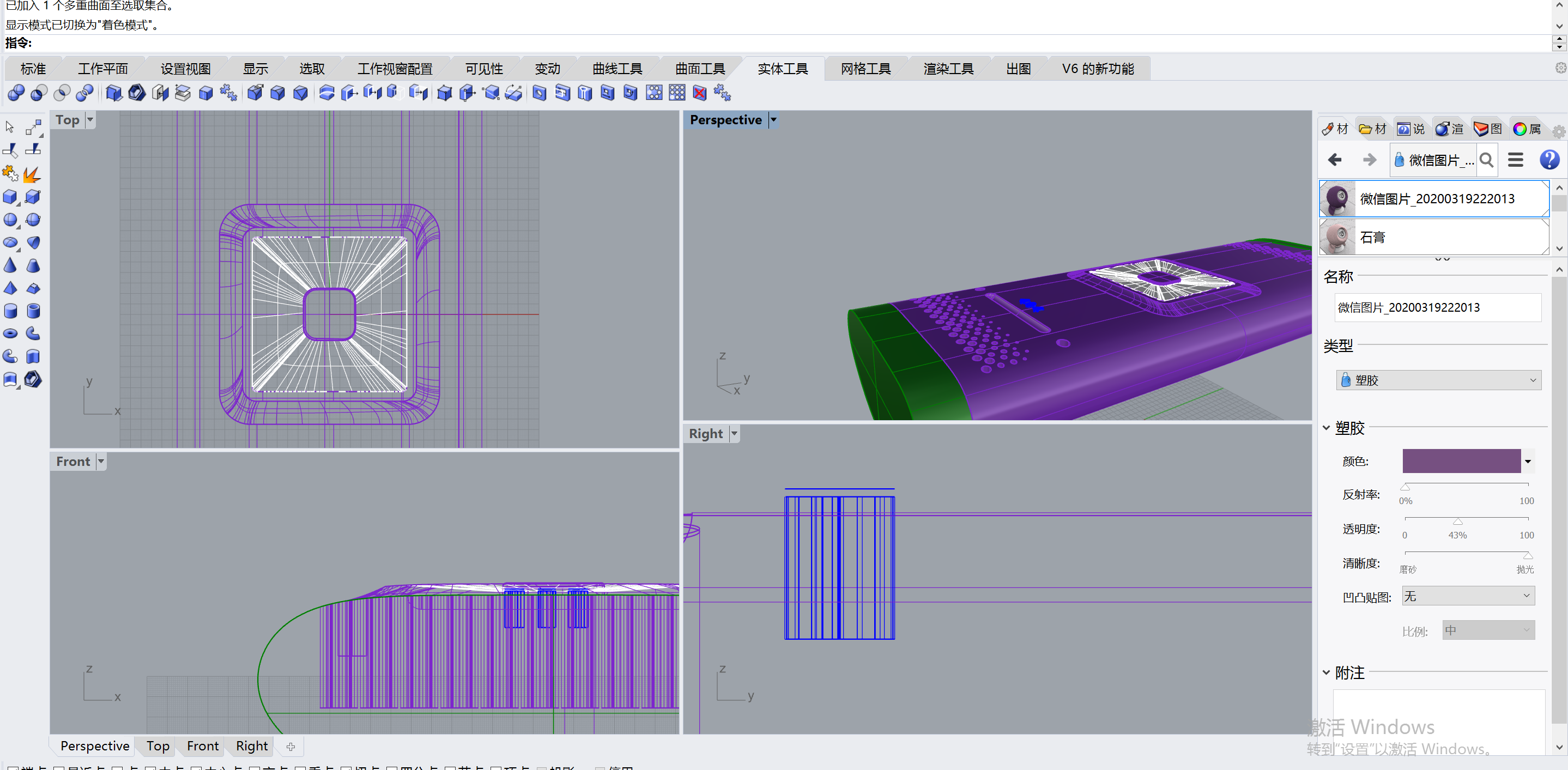Open the 凹凸贴图 bump map dropdown
Image resolution: width=1568 pixels, height=770 pixels.
point(1467,596)
